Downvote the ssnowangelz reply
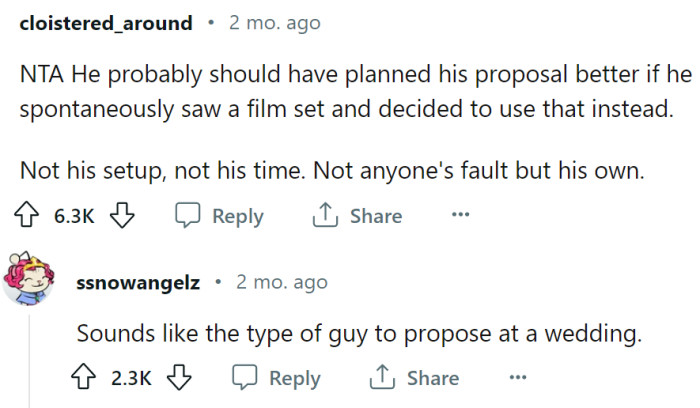700x408 pixels. point(178,378)
